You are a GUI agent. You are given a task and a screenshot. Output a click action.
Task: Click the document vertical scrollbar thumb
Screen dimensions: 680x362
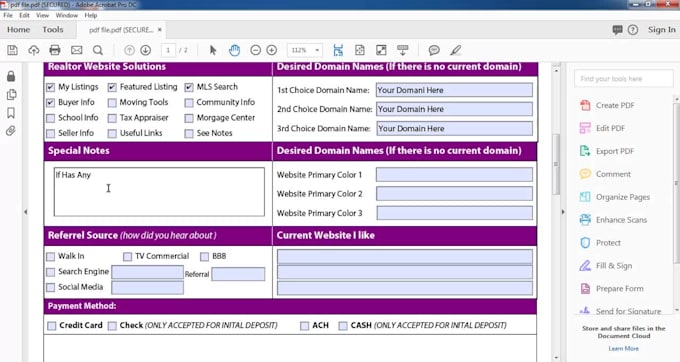(x=556, y=164)
